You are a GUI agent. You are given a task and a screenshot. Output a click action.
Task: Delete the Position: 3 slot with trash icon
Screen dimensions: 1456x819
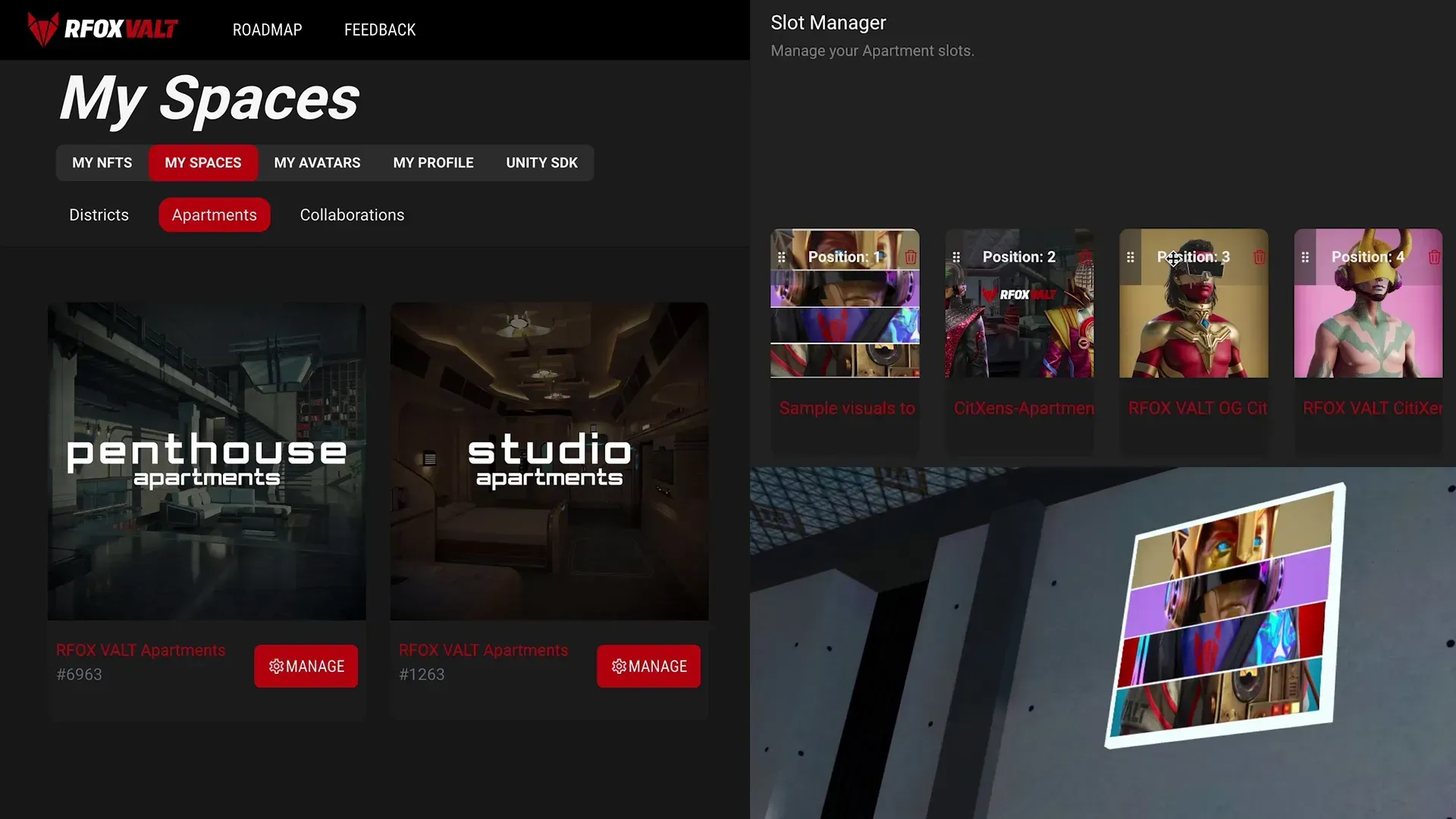coord(1260,257)
